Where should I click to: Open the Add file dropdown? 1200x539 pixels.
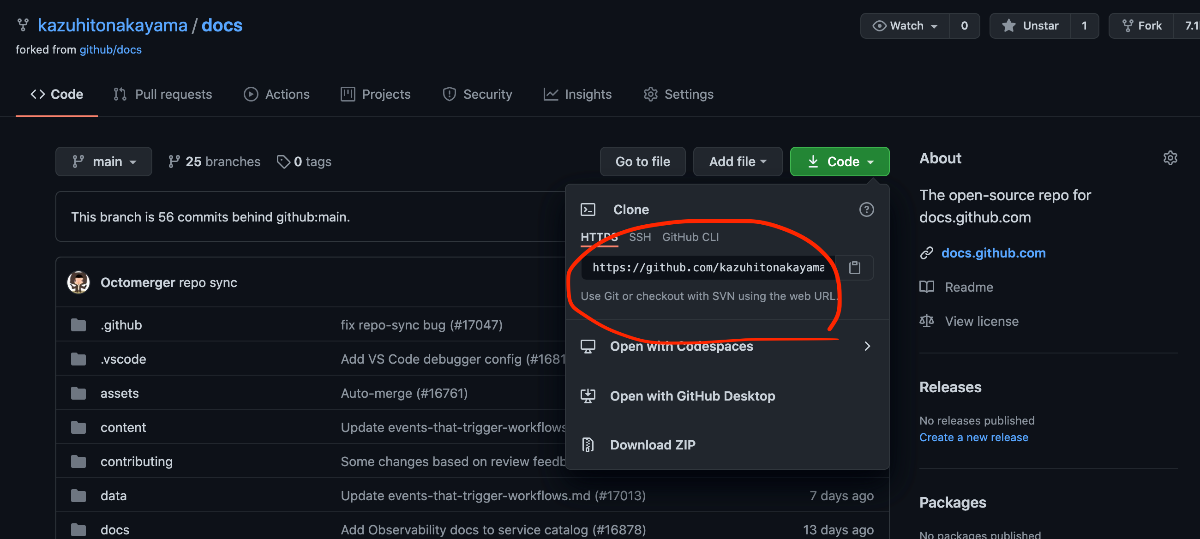(x=738, y=161)
